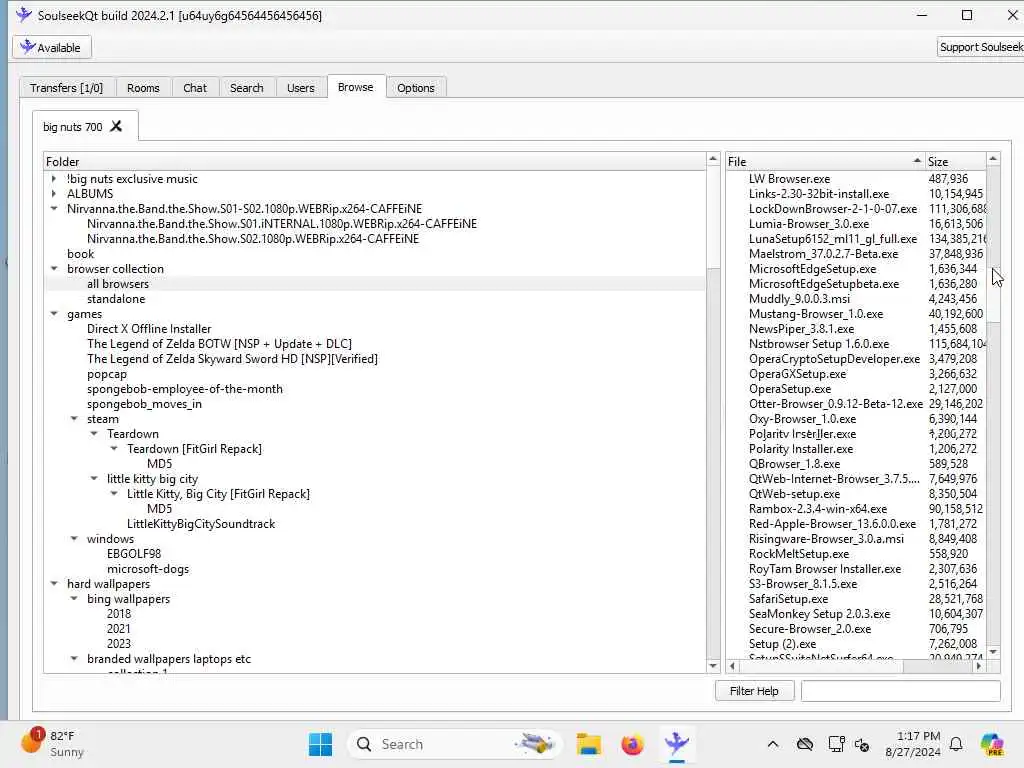Select the popcap folder
This screenshot has width=1024, height=768.
pos(106,374)
